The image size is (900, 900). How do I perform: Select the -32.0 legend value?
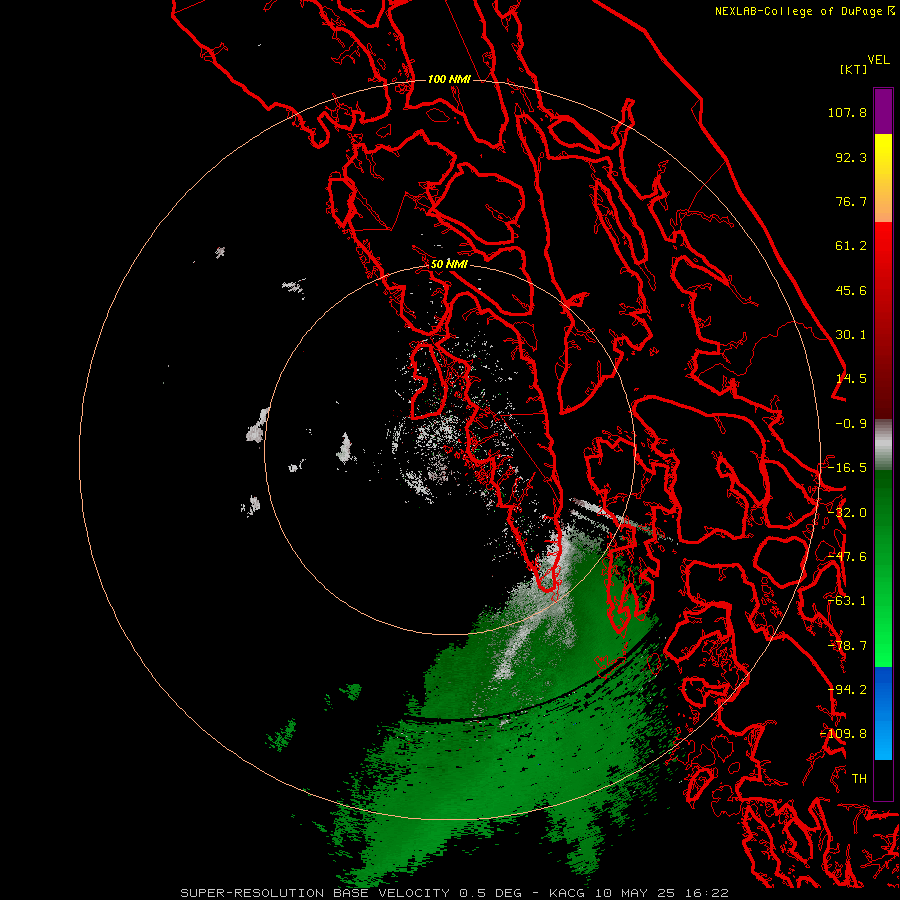click(847, 513)
